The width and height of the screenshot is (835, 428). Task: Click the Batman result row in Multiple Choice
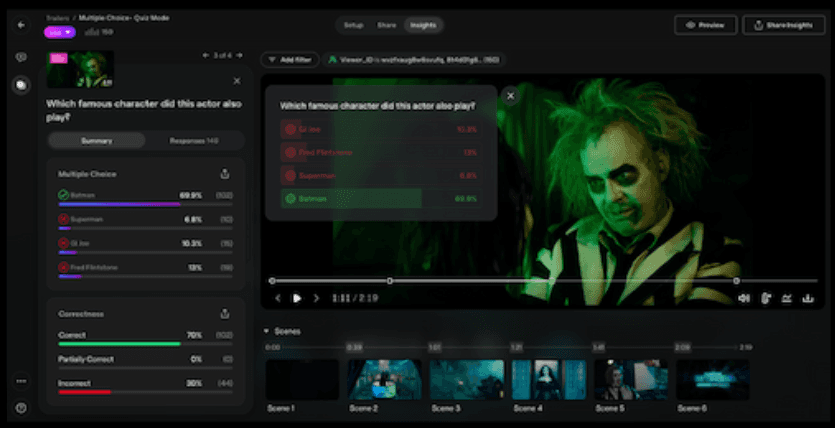[145, 197]
